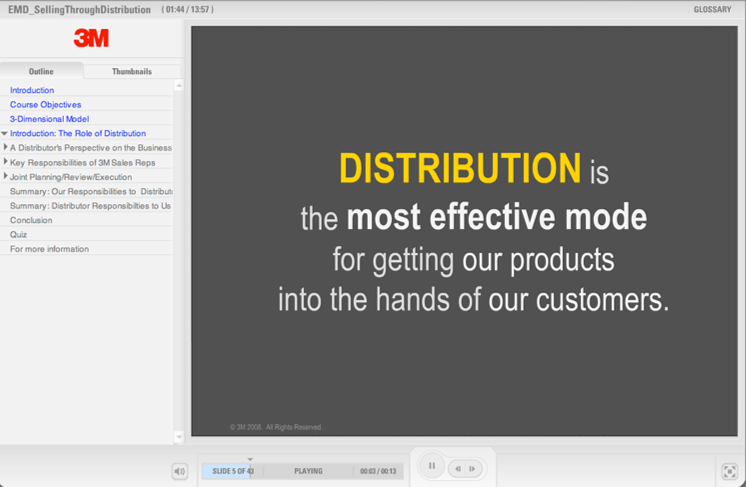Toggle full screen view icon

click(x=730, y=471)
